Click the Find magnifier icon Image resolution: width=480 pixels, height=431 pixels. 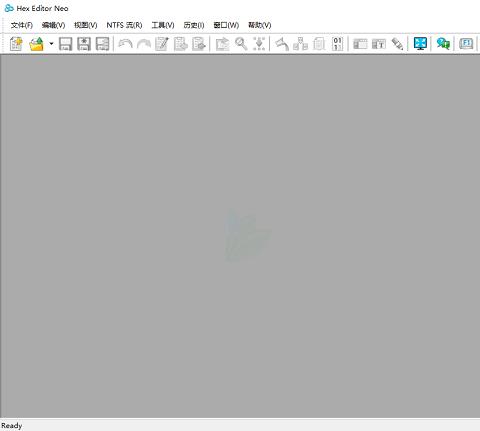(241, 44)
